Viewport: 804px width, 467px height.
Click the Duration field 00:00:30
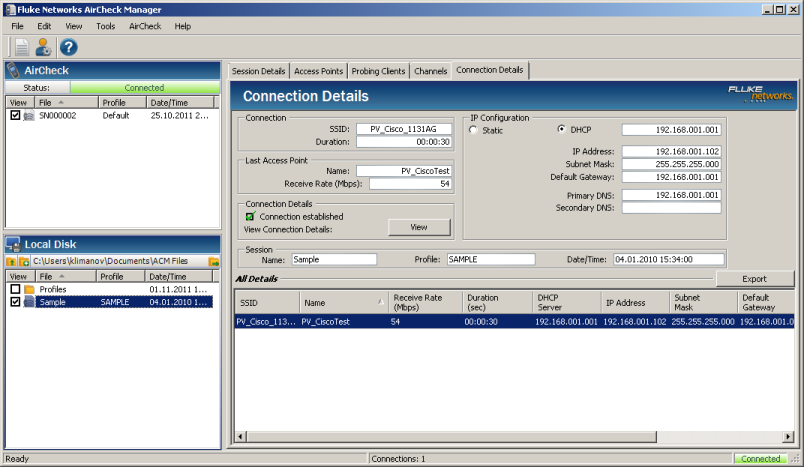pyautogui.click(x=404, y=142)
